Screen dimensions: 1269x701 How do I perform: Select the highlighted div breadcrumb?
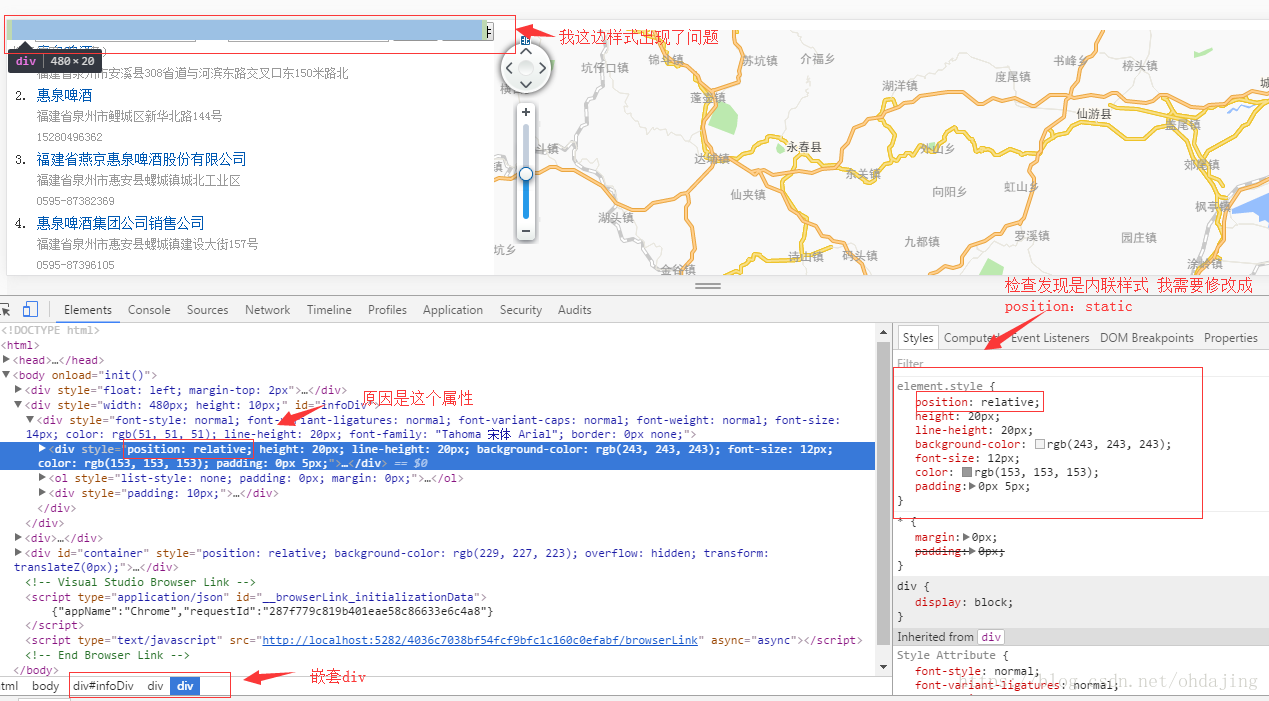pyautogui.click(x=185, y=686)
